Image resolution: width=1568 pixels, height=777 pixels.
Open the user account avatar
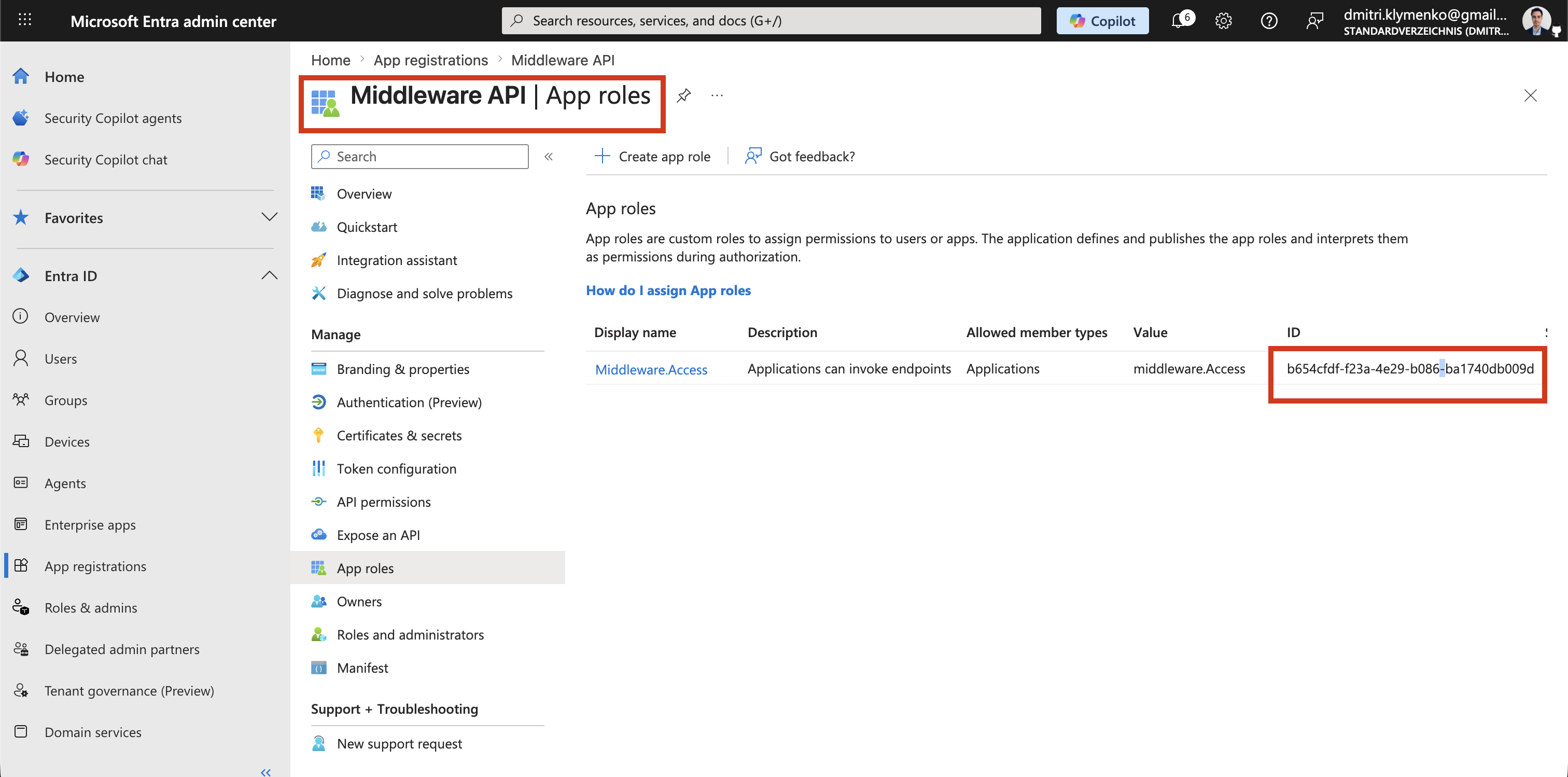[x=1536, y=20]
